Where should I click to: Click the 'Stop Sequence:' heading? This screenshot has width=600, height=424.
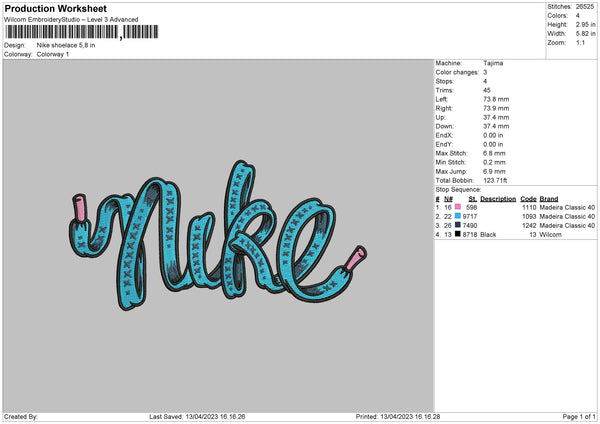[x=458, y=190]
